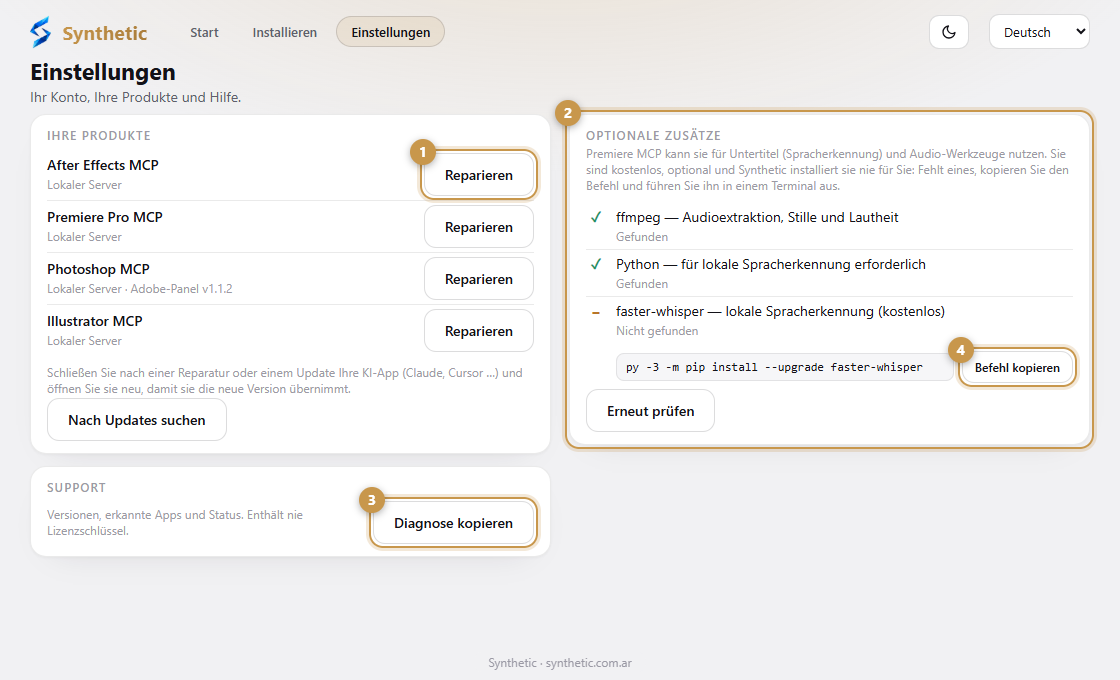
Task: Click the pip install command text box
Action: pyautogui.click(x=784, y=367)
